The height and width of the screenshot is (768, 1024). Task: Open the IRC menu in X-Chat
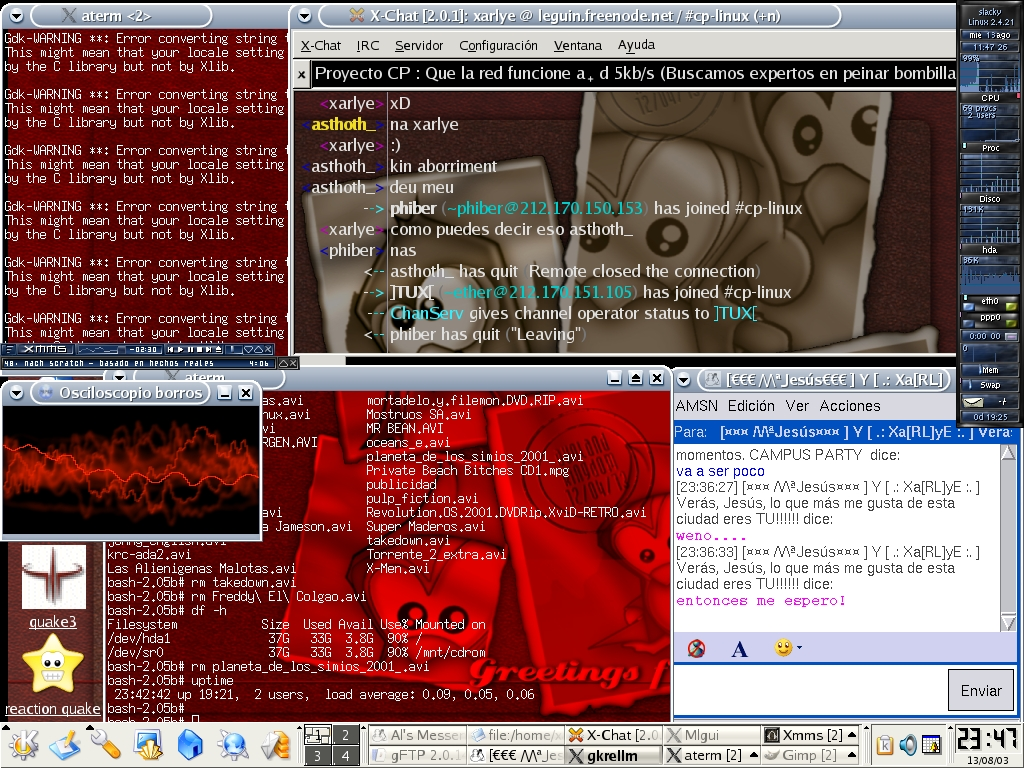(368, 45)
